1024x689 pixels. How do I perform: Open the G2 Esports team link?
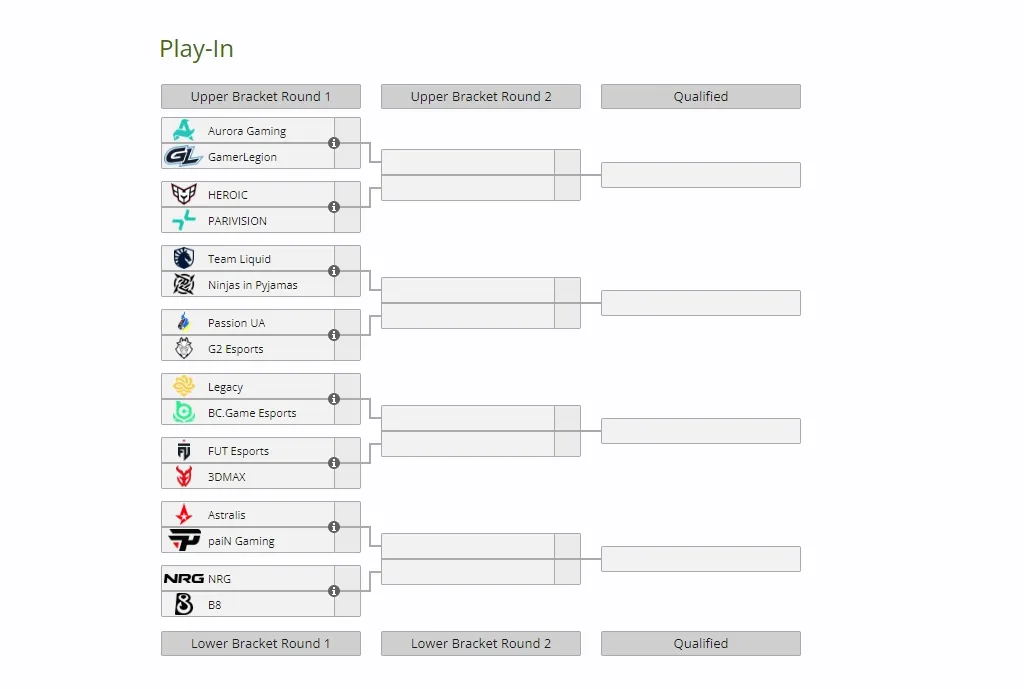tap(236, 349)
